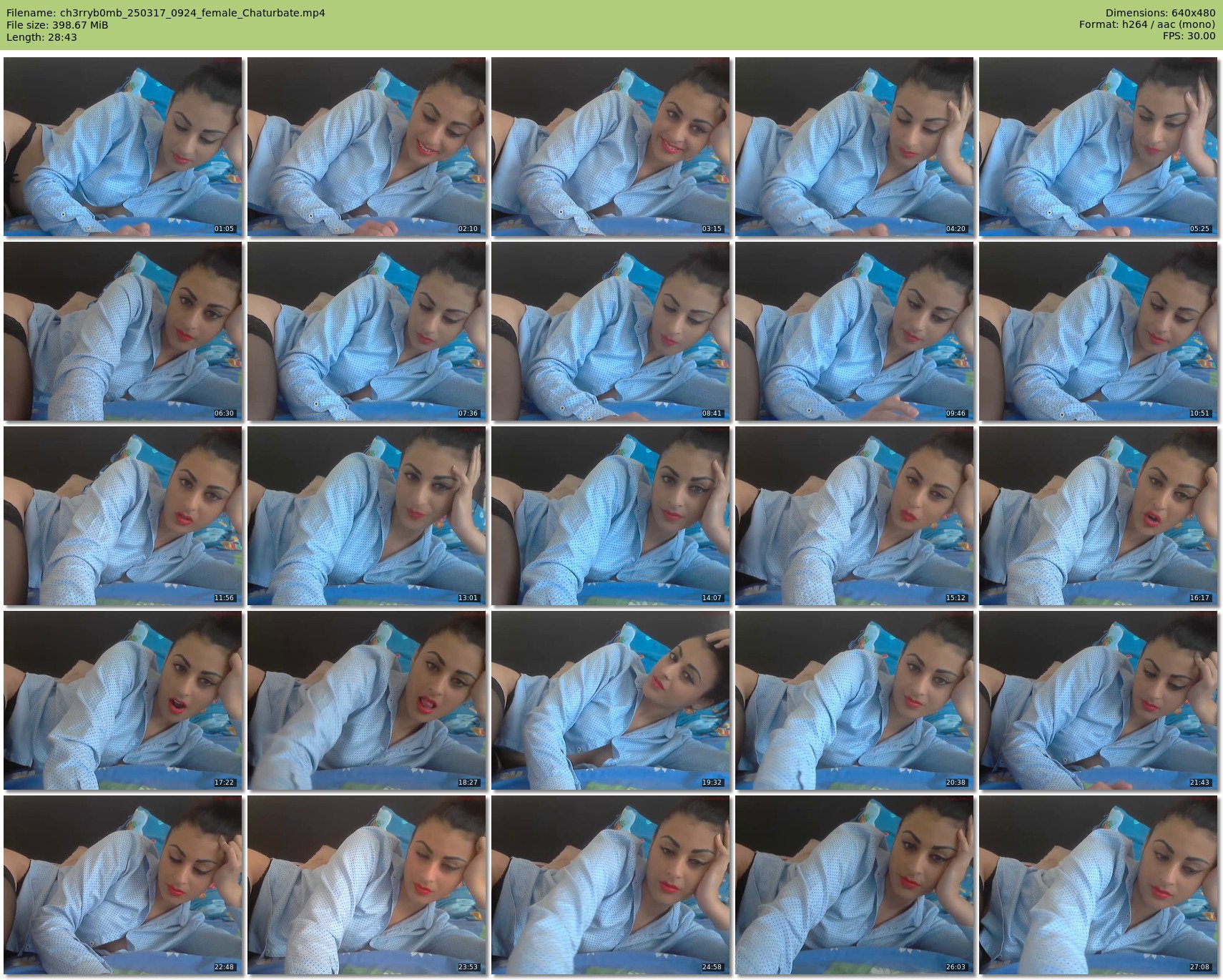
Task: Pick the thumbnail at 08:41
Action: 611,331
